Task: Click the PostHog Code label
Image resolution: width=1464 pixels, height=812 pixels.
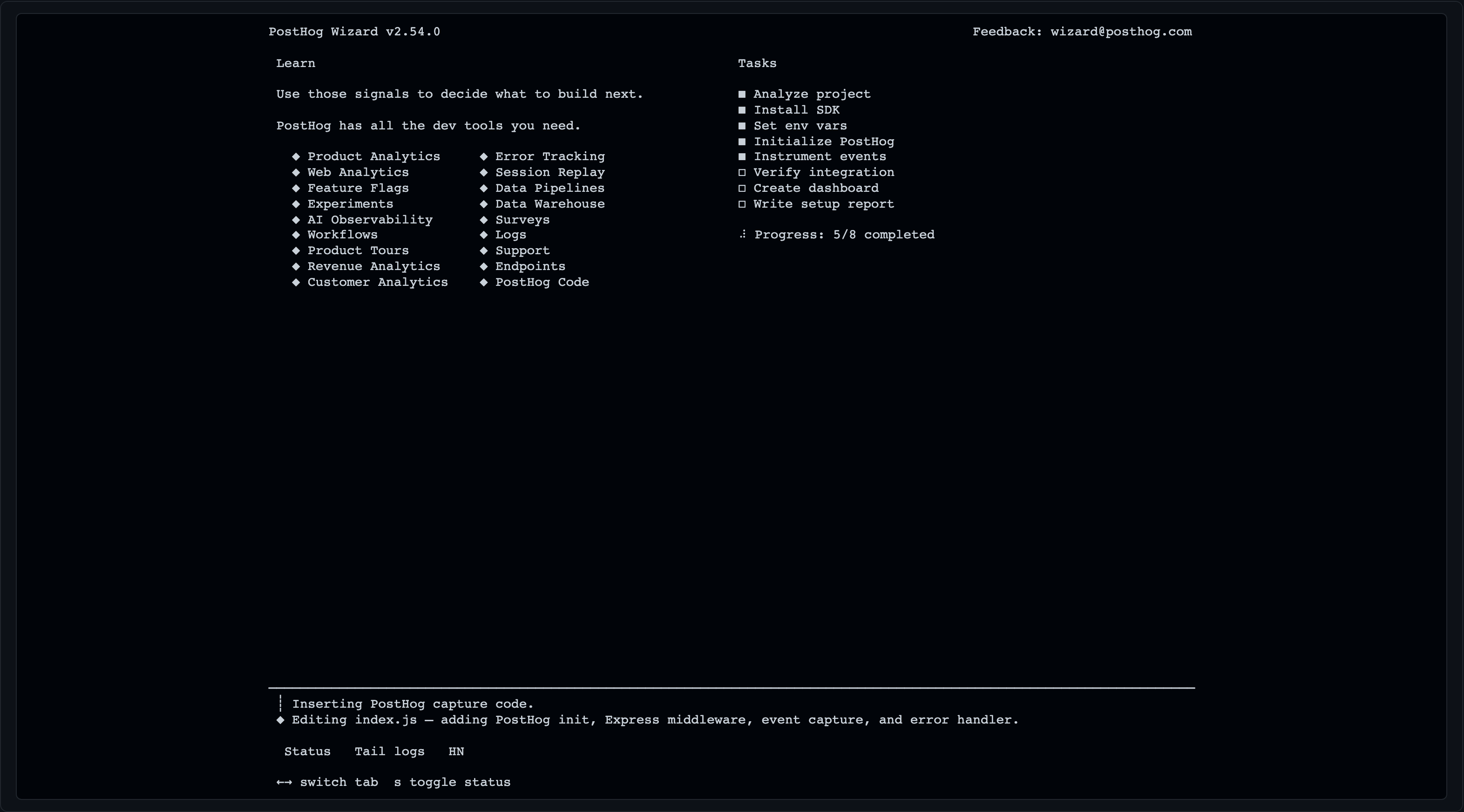Action: [542, 283]
